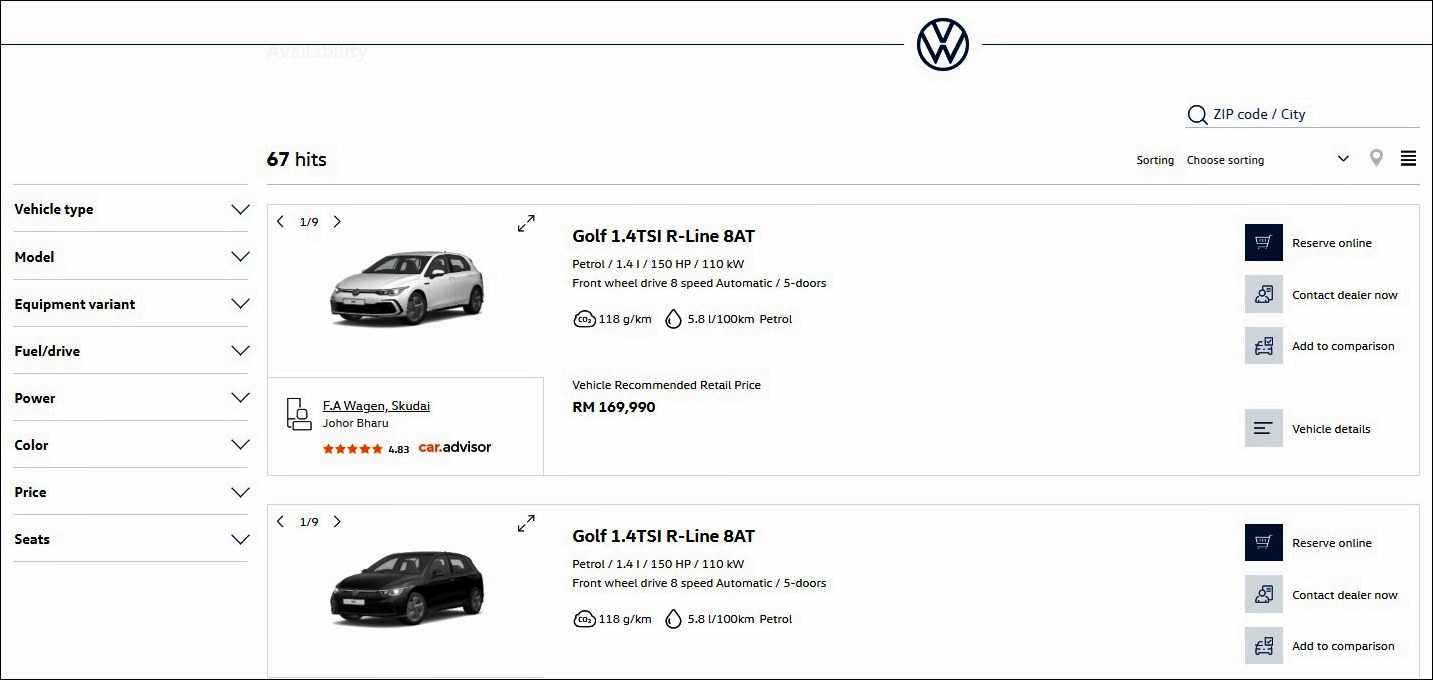Open Vehicle details for the white Golf
This screenshot has width=1433, height=680.
1263,429
